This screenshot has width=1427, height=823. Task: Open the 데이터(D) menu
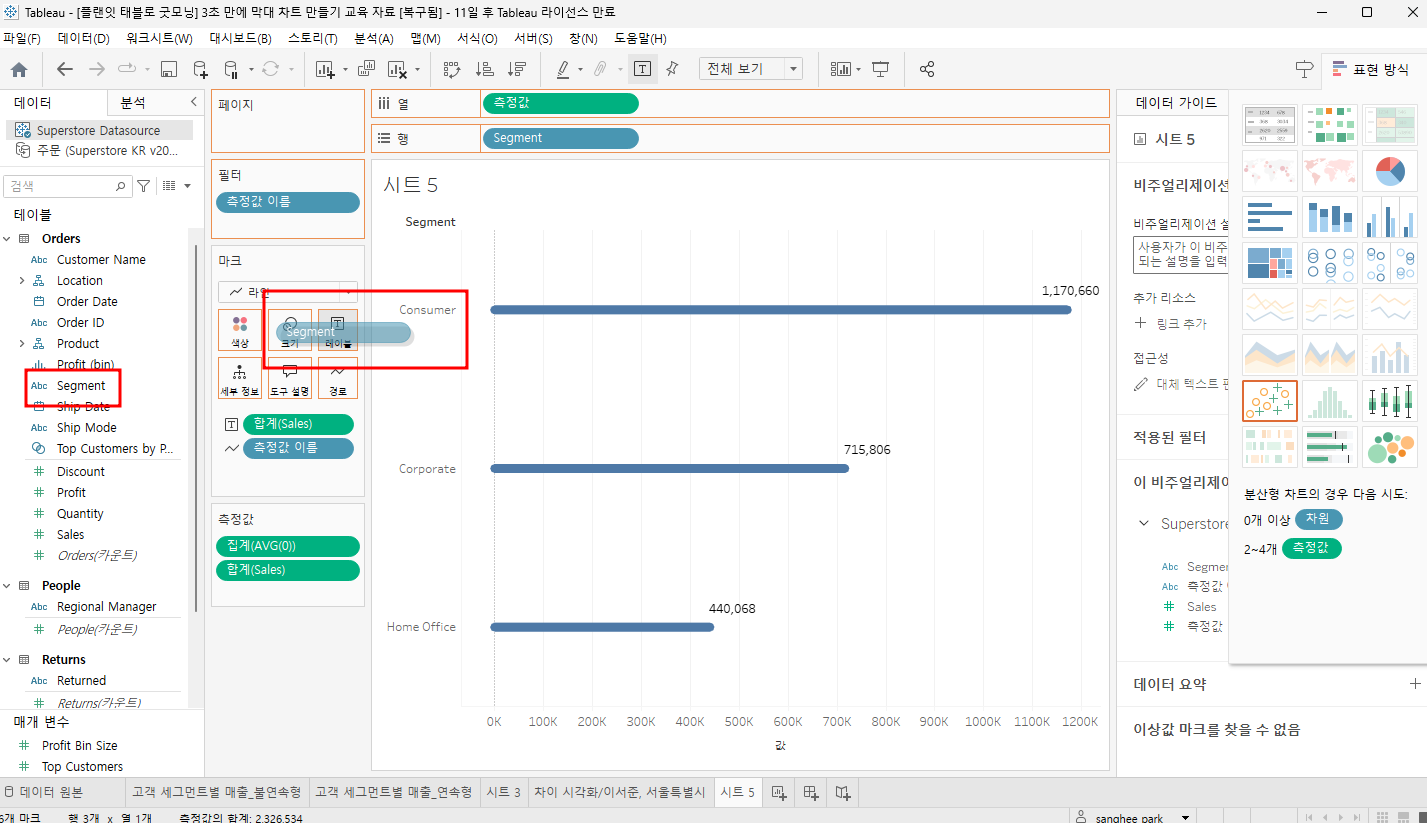coord(83,38)
